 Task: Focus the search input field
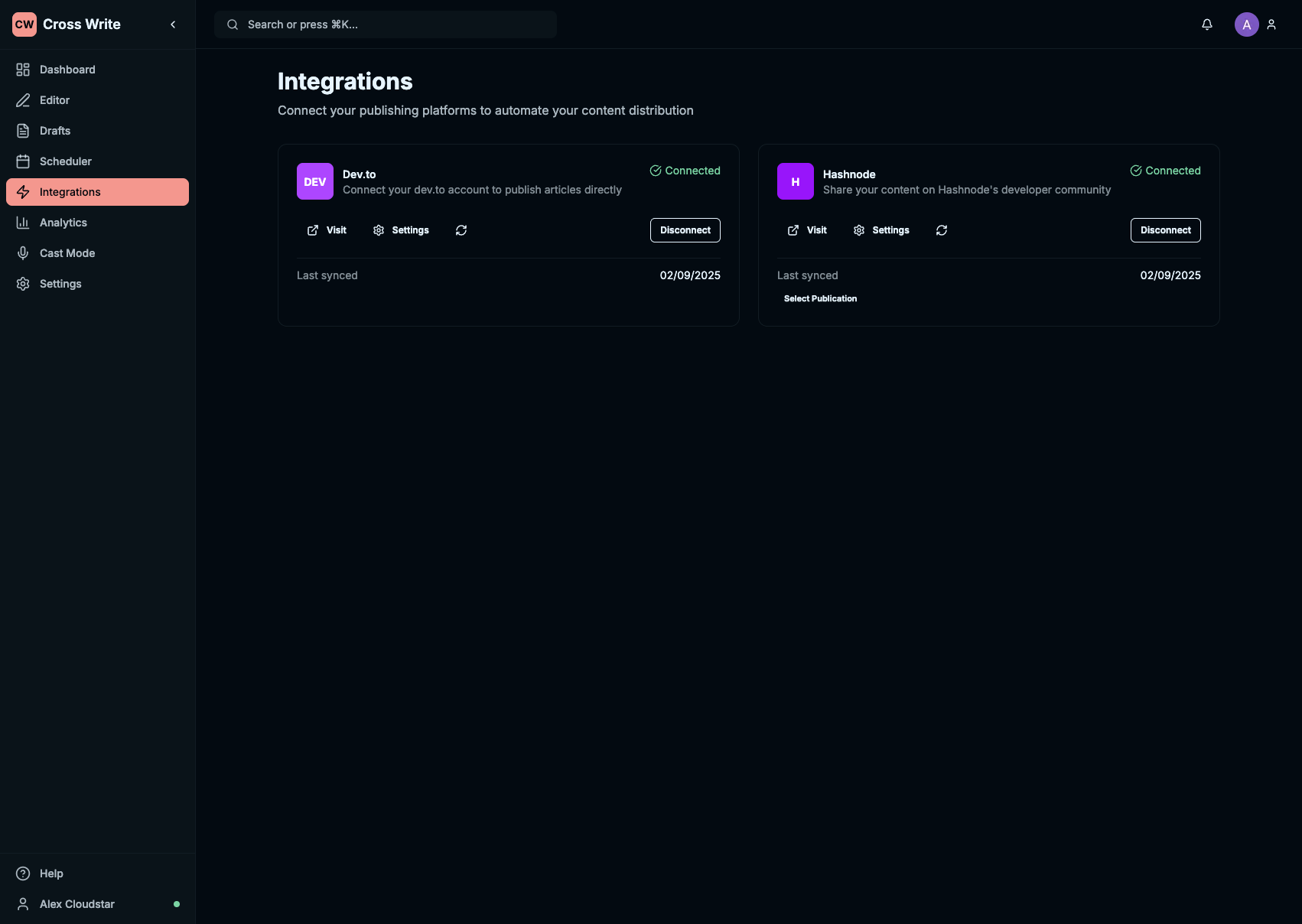point(386,24)
